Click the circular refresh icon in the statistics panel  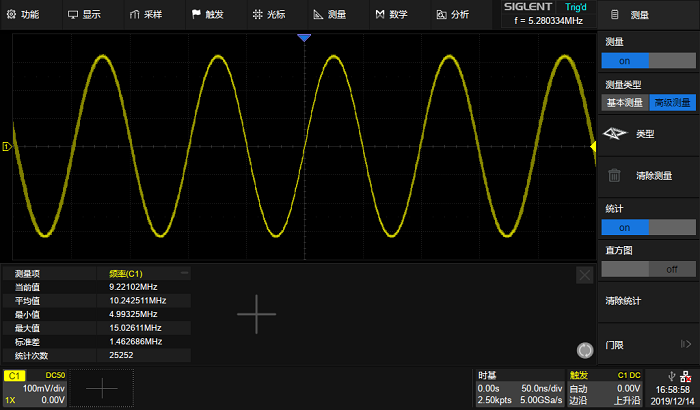click(x=585, y=351)
